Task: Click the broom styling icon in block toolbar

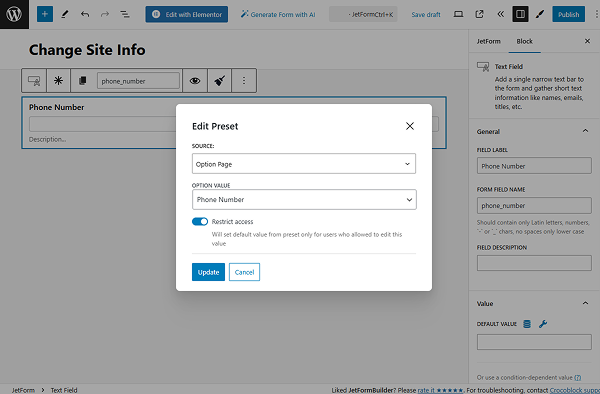Action: [219, 81]
